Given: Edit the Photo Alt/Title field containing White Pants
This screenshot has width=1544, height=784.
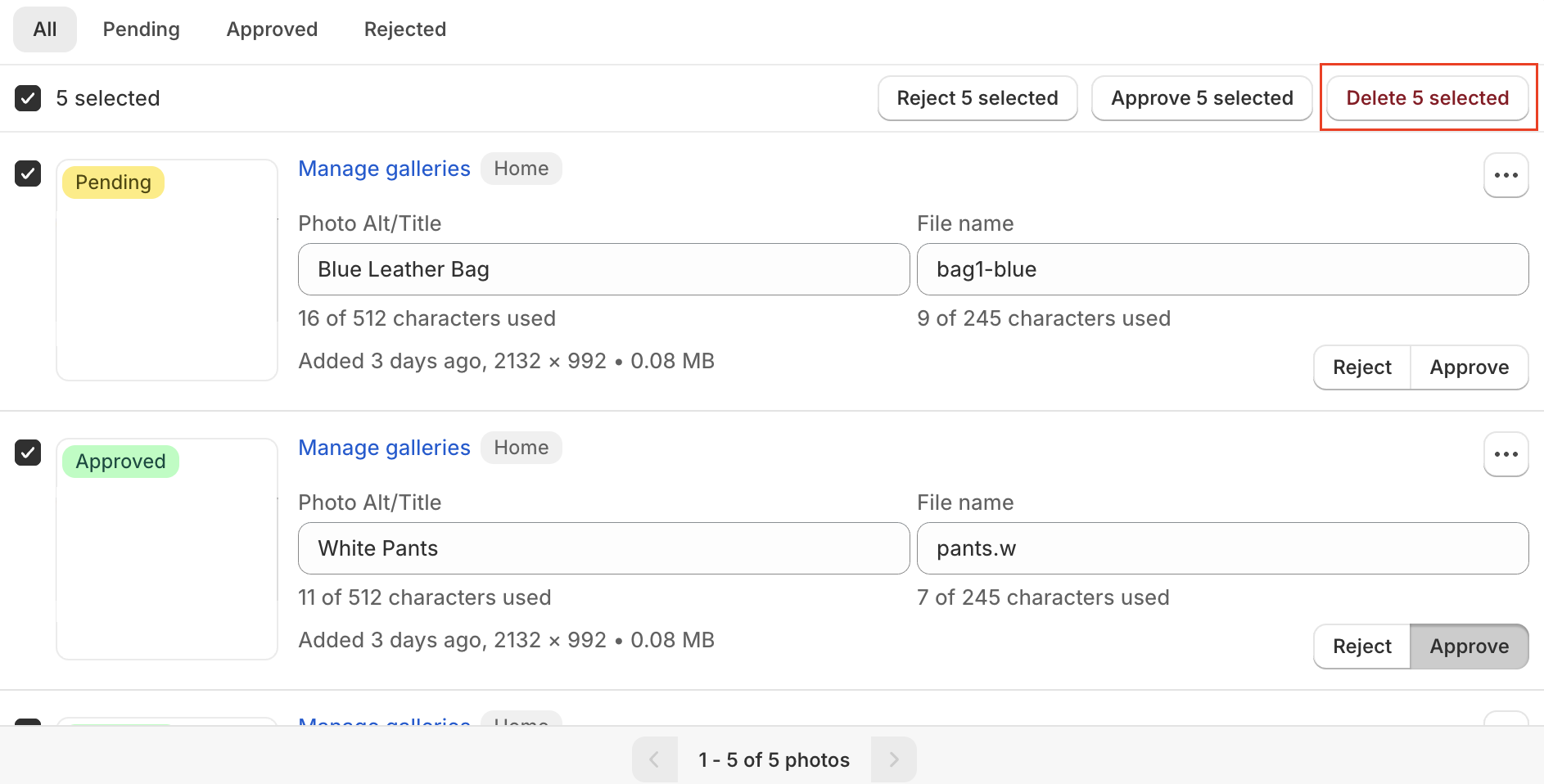Looking at the screenshot, I should click(603, 548).
